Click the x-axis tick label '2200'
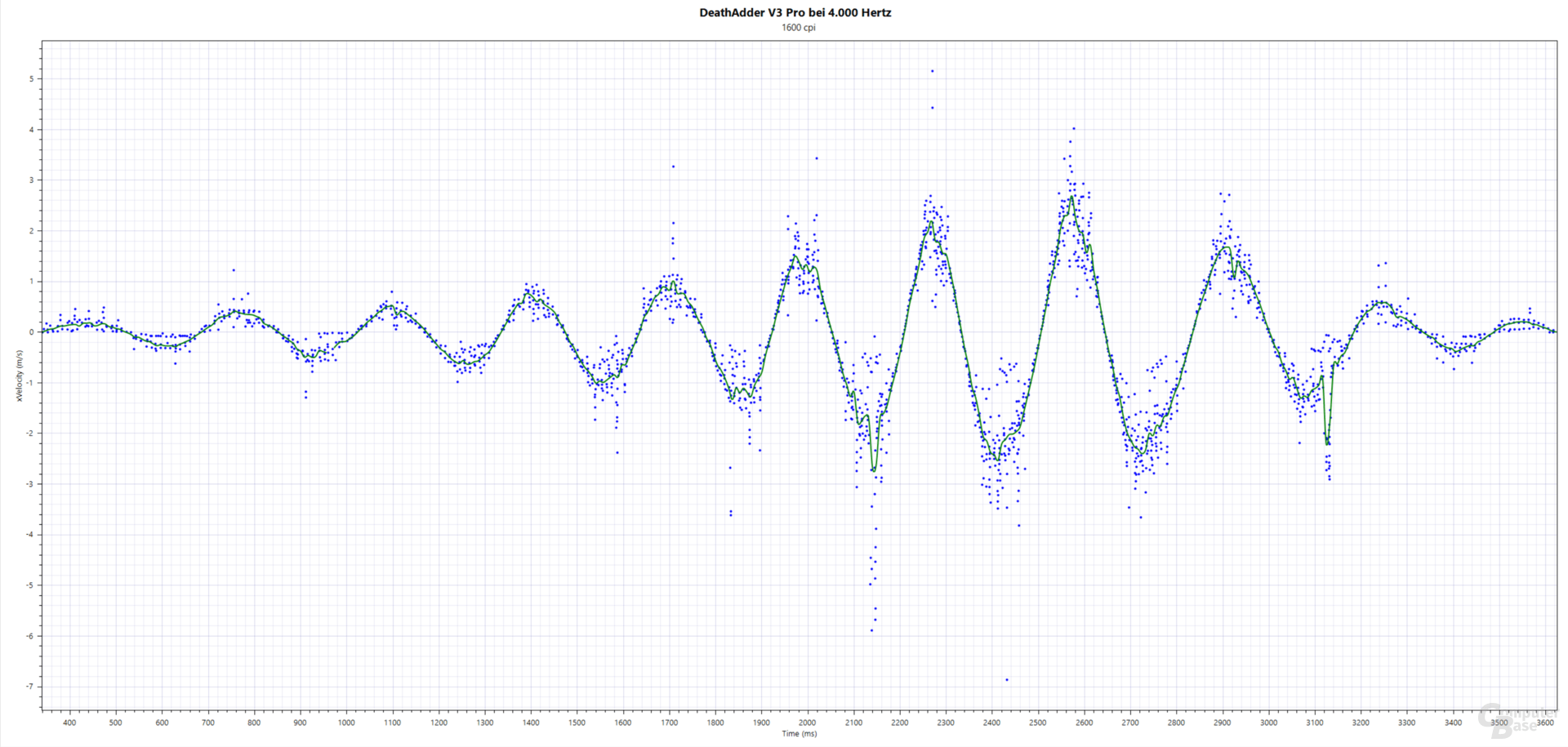This screenshot has height=747, width=1568. pyautogui.click(x=899, y=723)
